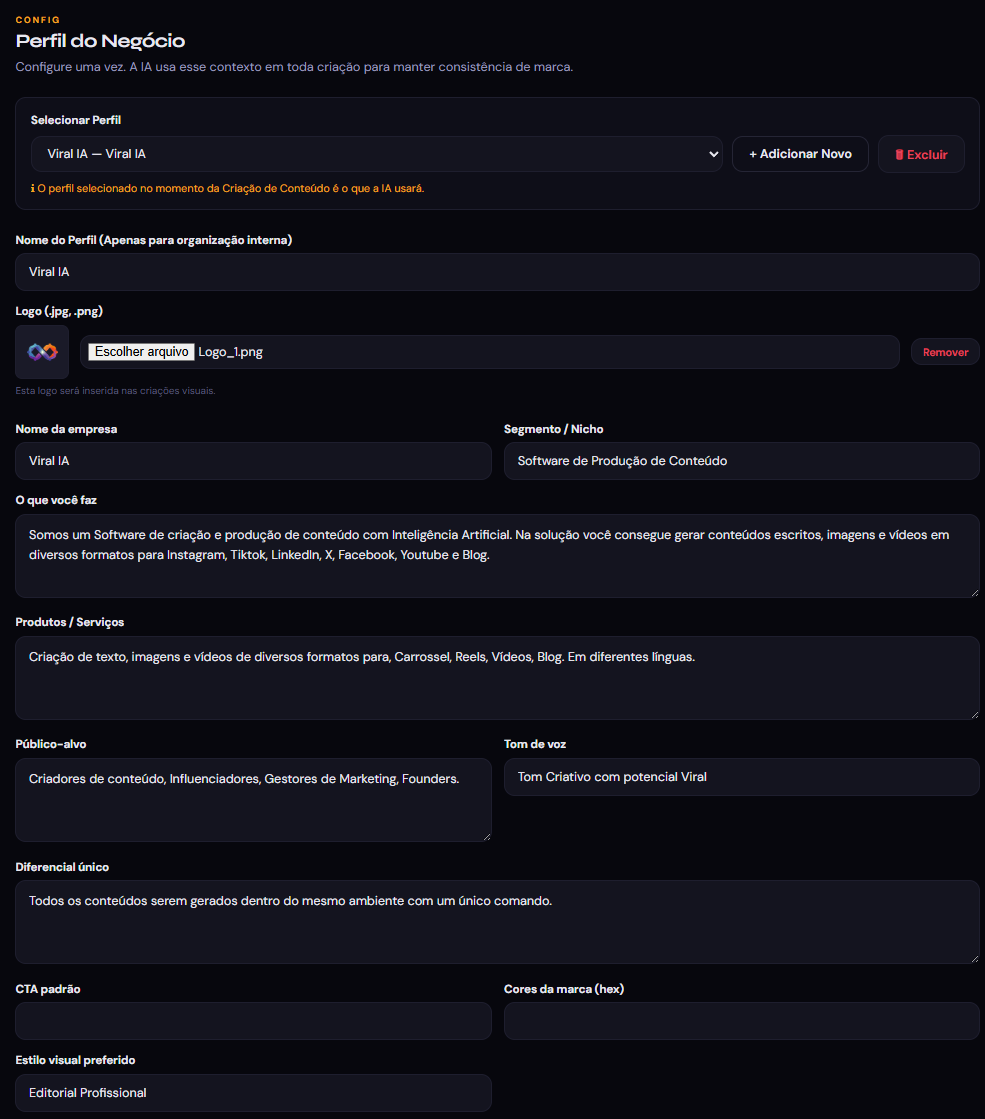Click the resize corner of Público-alvo textarea

pyautogui.click(x=486, y=836)
